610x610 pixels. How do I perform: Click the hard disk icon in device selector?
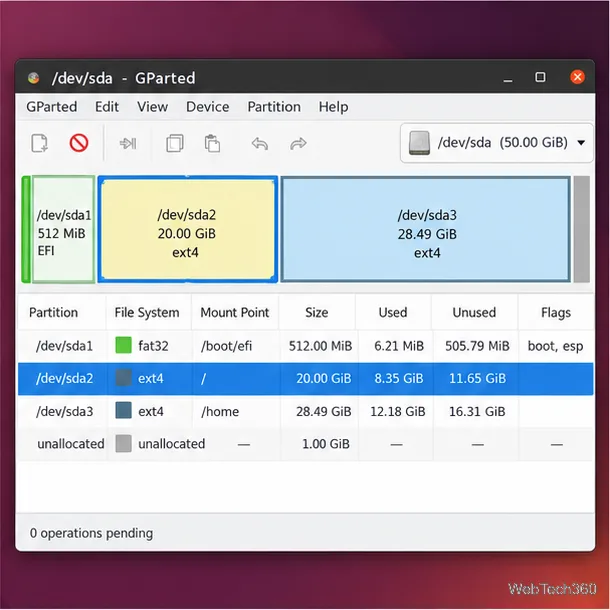(x=419, y=143)
